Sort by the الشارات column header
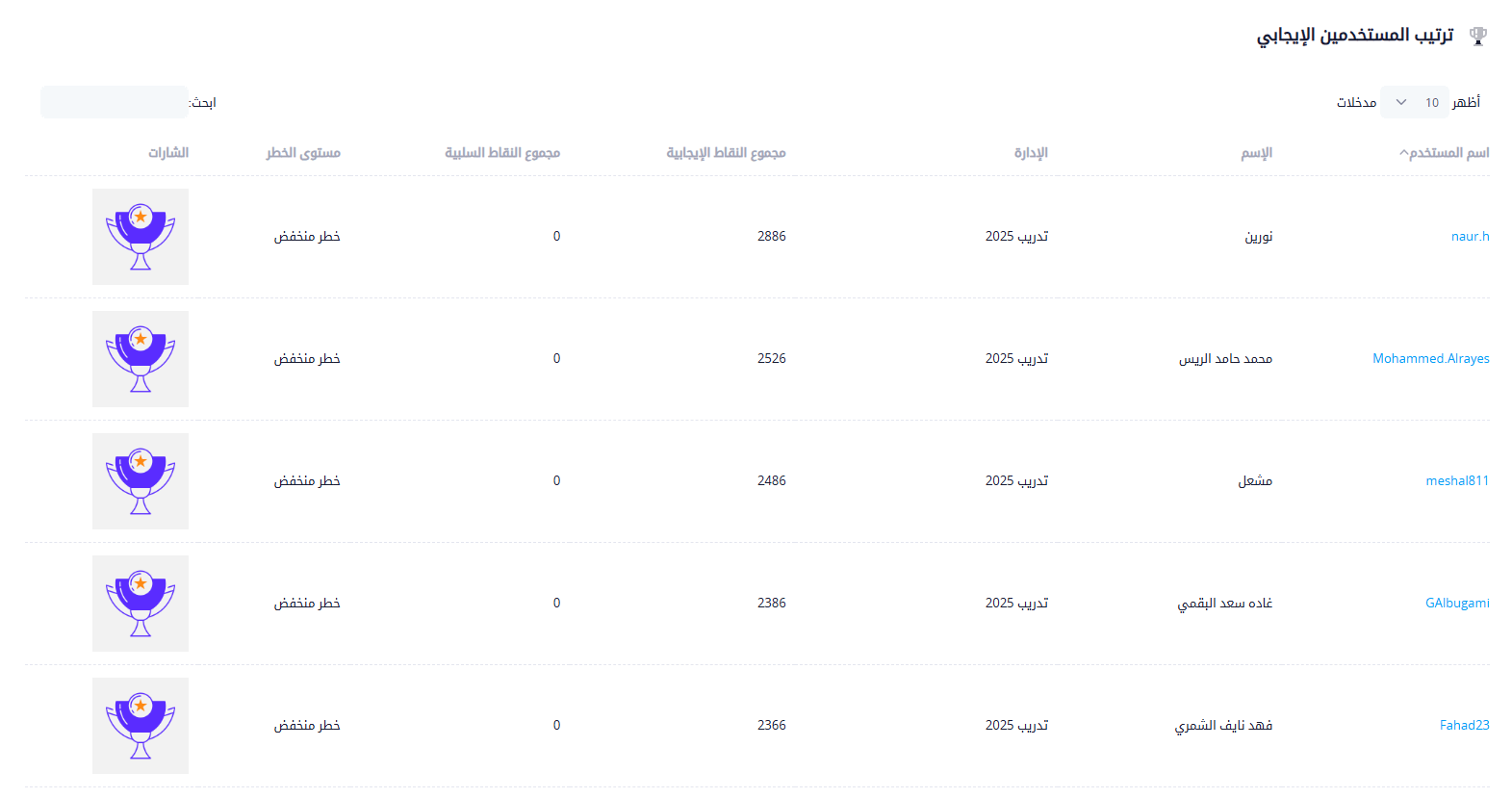Screen dimensions: 1512x798 click(x=168, y=153)
